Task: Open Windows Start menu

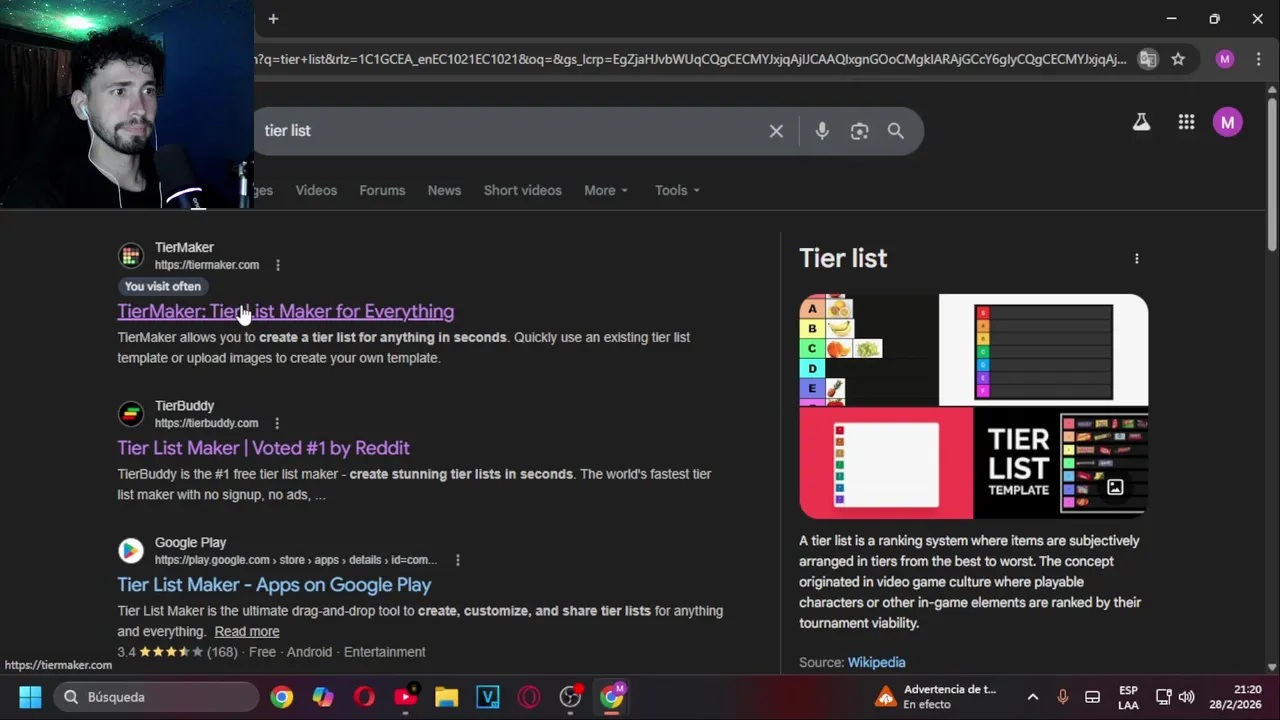Action: point(30,697)
